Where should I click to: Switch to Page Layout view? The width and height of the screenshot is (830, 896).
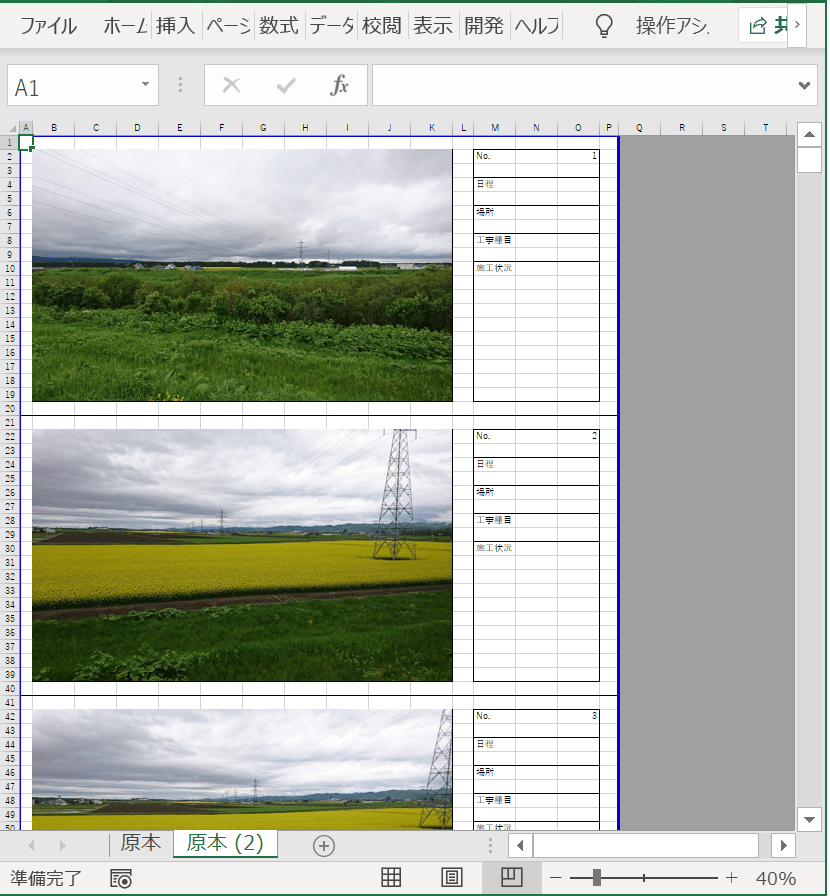tap(451, 878)
